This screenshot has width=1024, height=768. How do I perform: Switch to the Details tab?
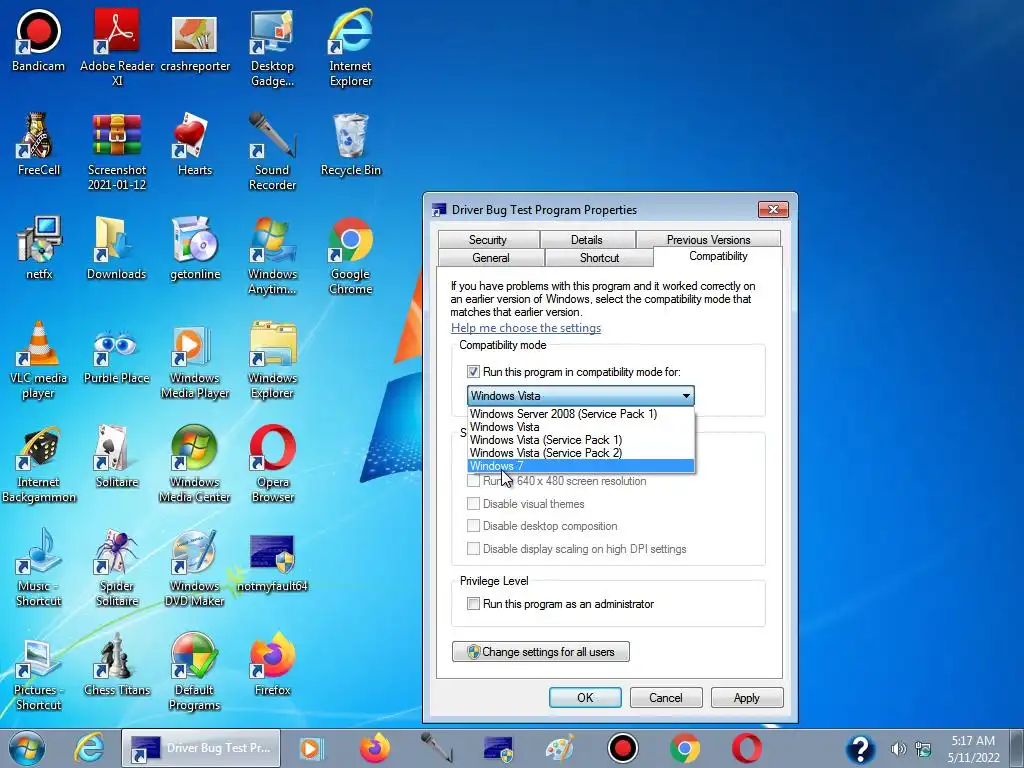point(586,240)
